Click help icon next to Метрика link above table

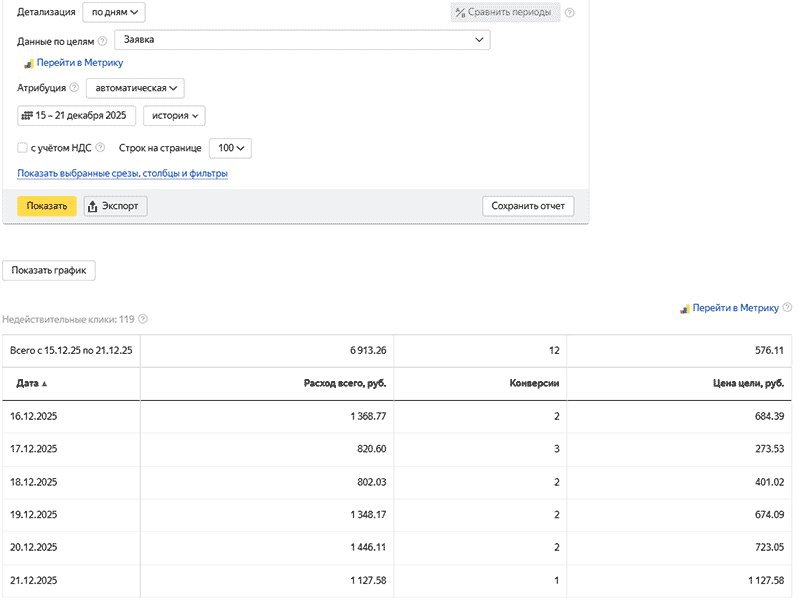(788, 309)
